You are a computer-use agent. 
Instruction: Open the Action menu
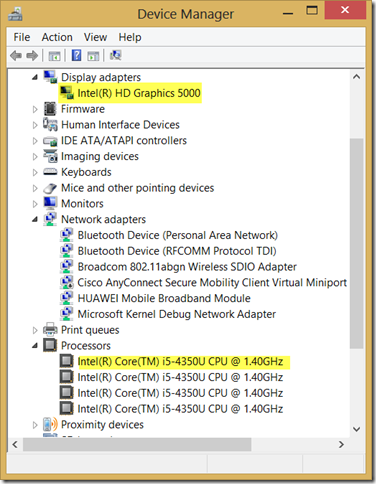57,37
